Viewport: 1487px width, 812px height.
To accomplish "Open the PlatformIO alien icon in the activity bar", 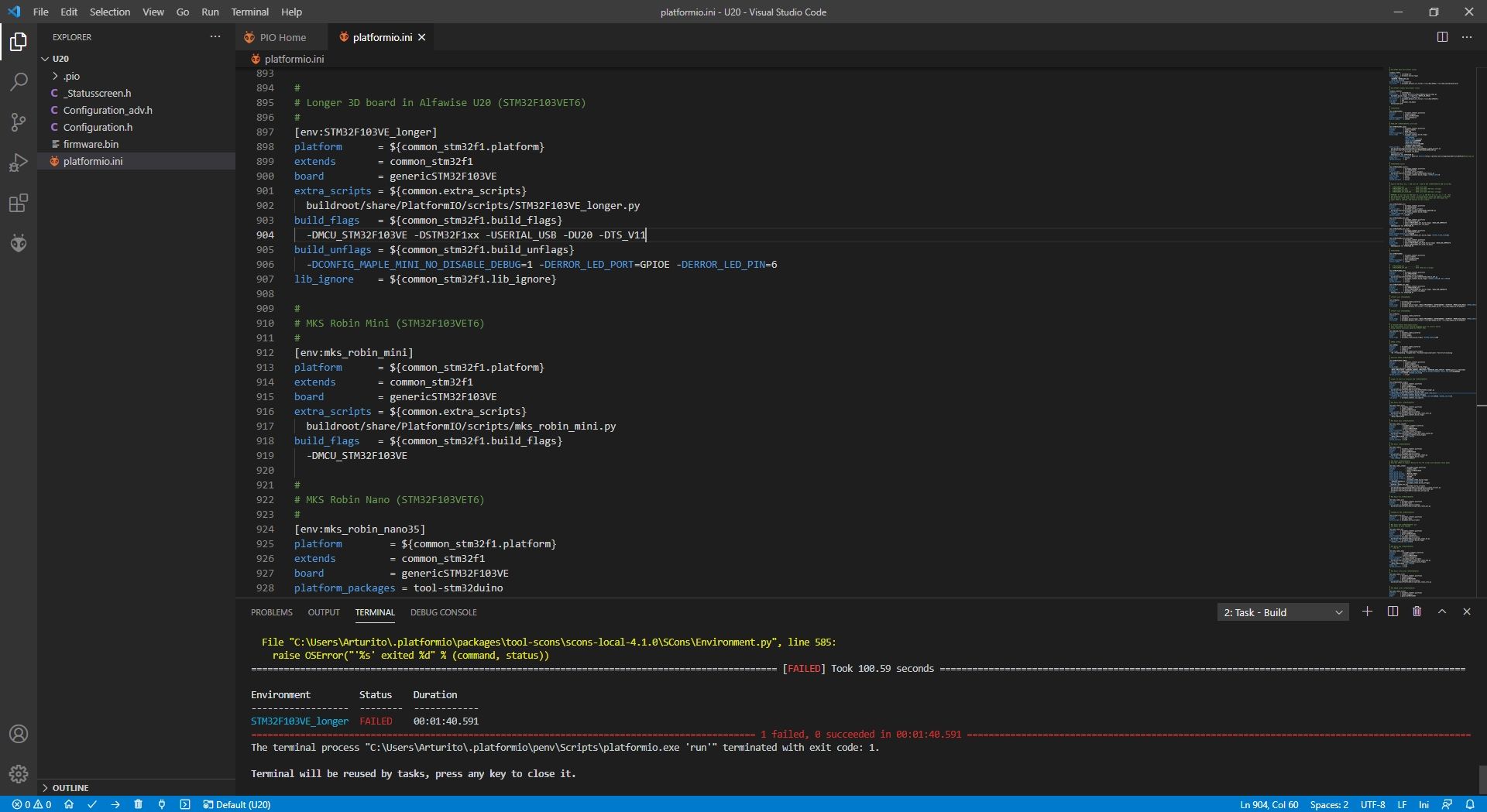I will pos(18,243).
